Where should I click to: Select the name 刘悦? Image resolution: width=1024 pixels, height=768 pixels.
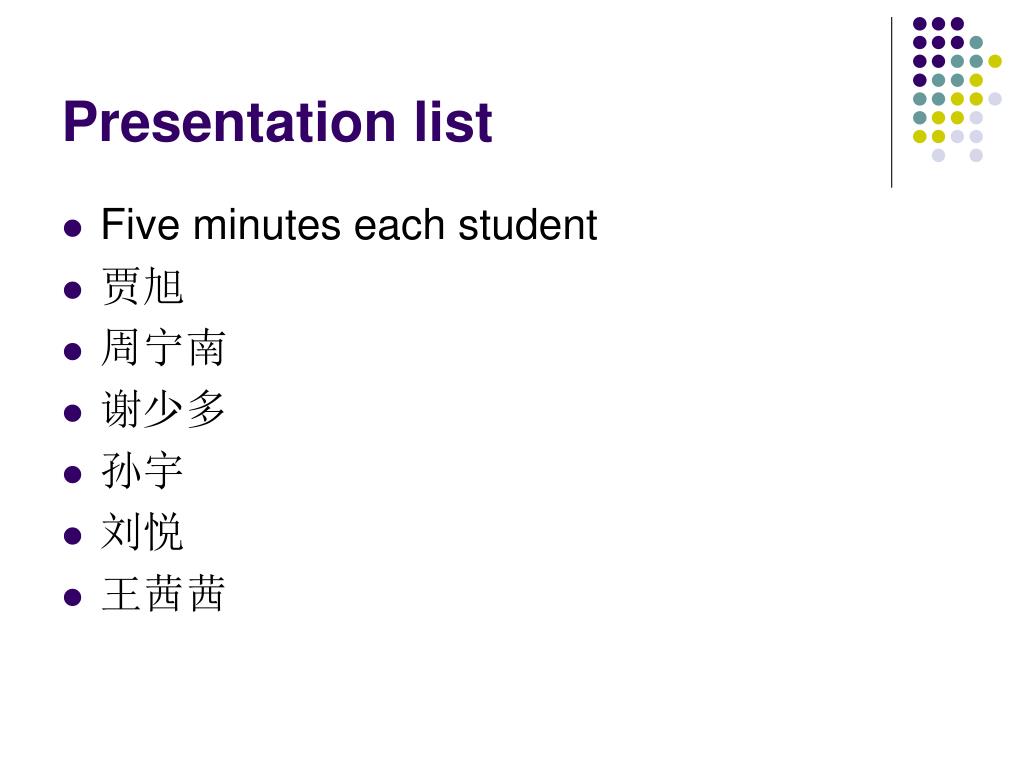click(142, 532)
